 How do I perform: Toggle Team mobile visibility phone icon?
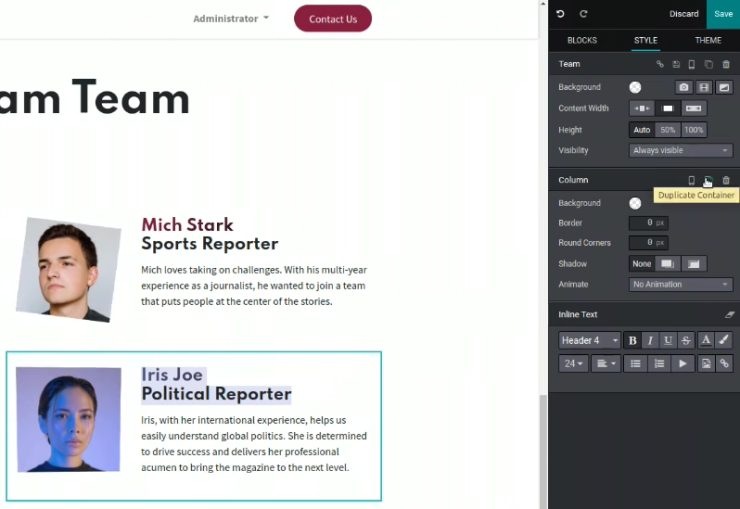[691, 64]
